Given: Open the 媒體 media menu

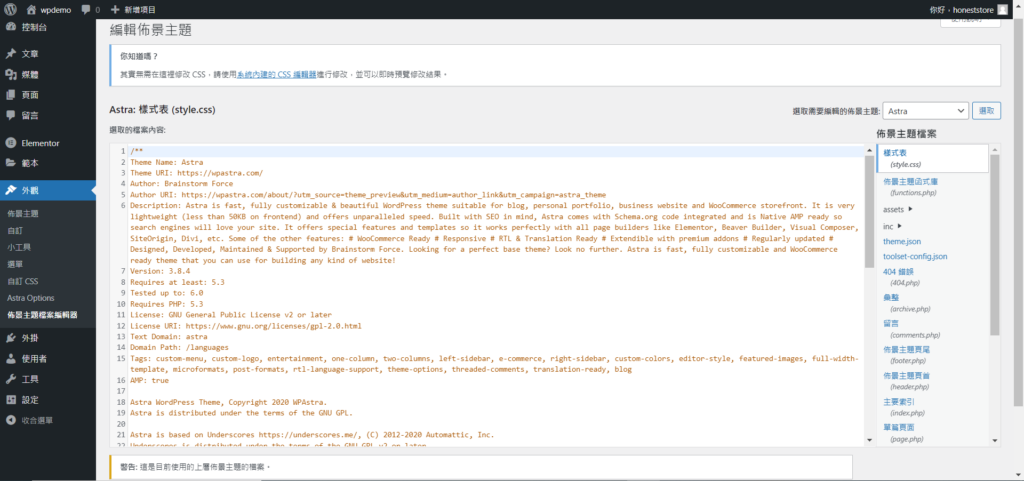Looking at the screenshot, I should [30, 74].
